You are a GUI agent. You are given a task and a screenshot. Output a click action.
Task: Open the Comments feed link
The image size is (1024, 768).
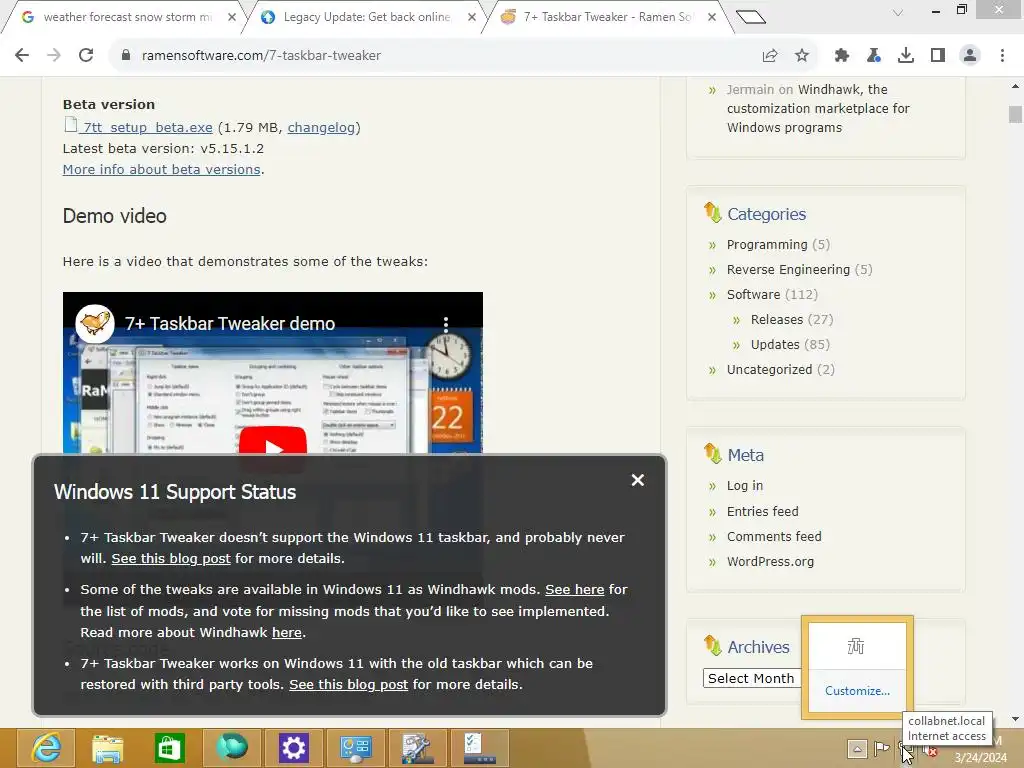pyautogui.click(x=774, y=536)
